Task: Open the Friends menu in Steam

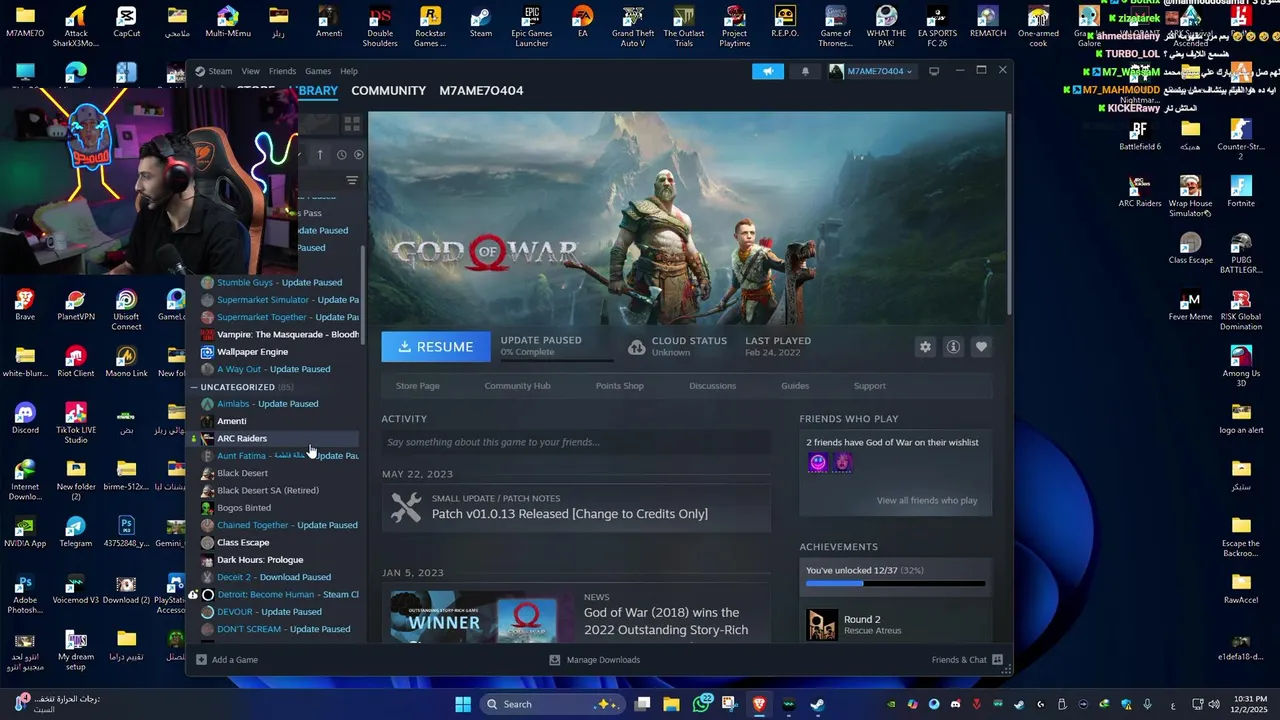Action: tap(282, 71)
